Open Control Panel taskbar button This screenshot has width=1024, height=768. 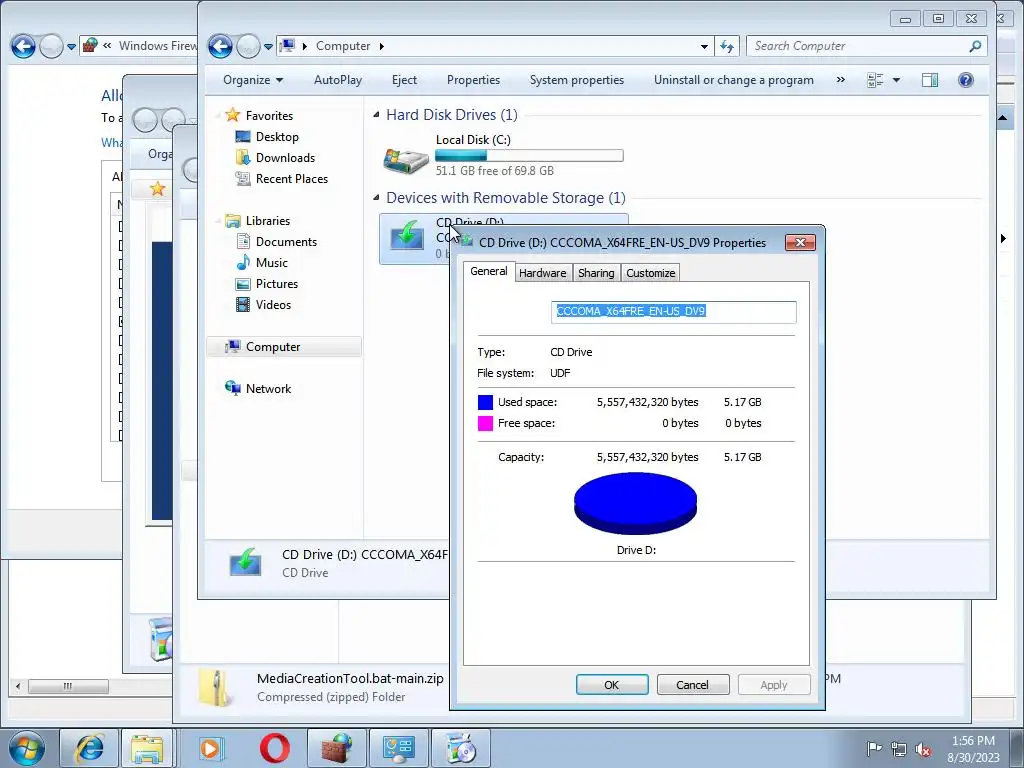398,748
